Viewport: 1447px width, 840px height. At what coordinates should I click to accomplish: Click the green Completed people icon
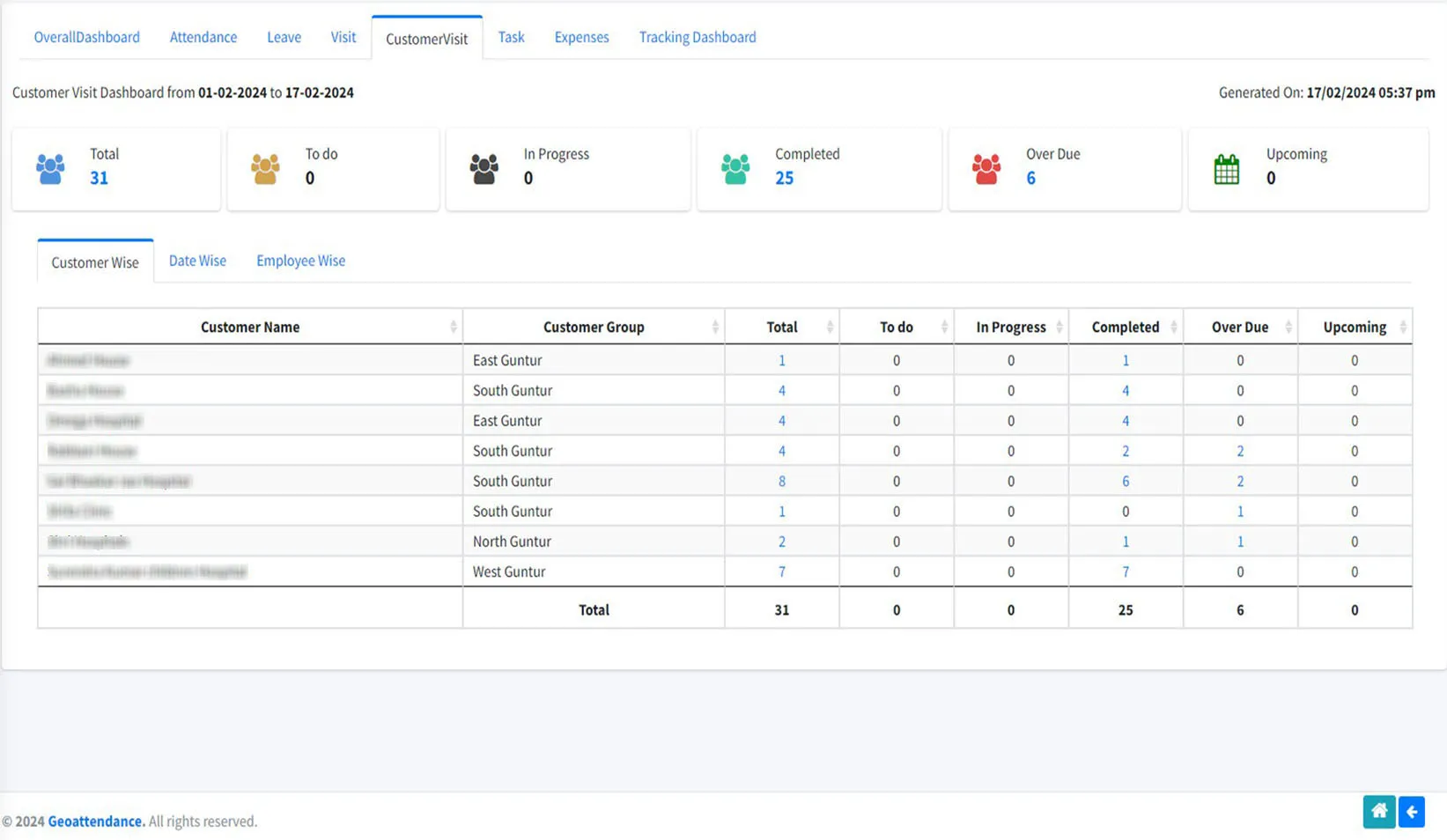736,169
